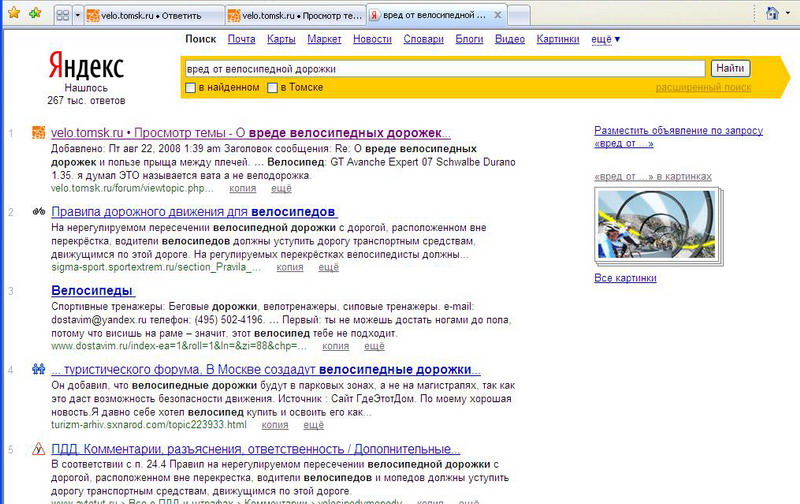Screen dimensions: 800x504
Task: Open the Новости link
Action: click(372, 39)
